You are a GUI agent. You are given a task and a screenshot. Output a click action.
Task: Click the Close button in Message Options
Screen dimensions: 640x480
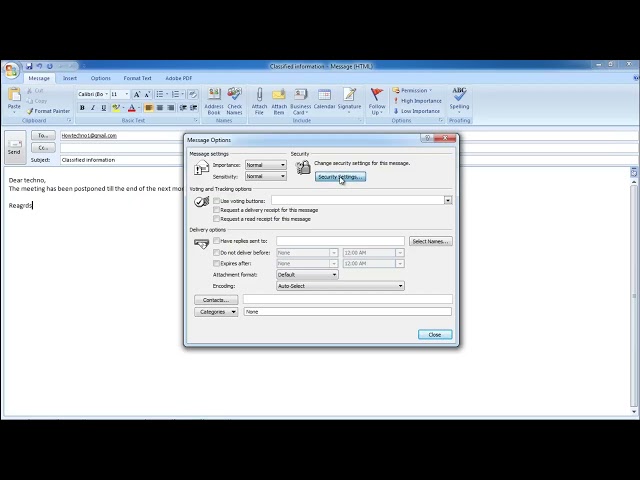point(435,335)
